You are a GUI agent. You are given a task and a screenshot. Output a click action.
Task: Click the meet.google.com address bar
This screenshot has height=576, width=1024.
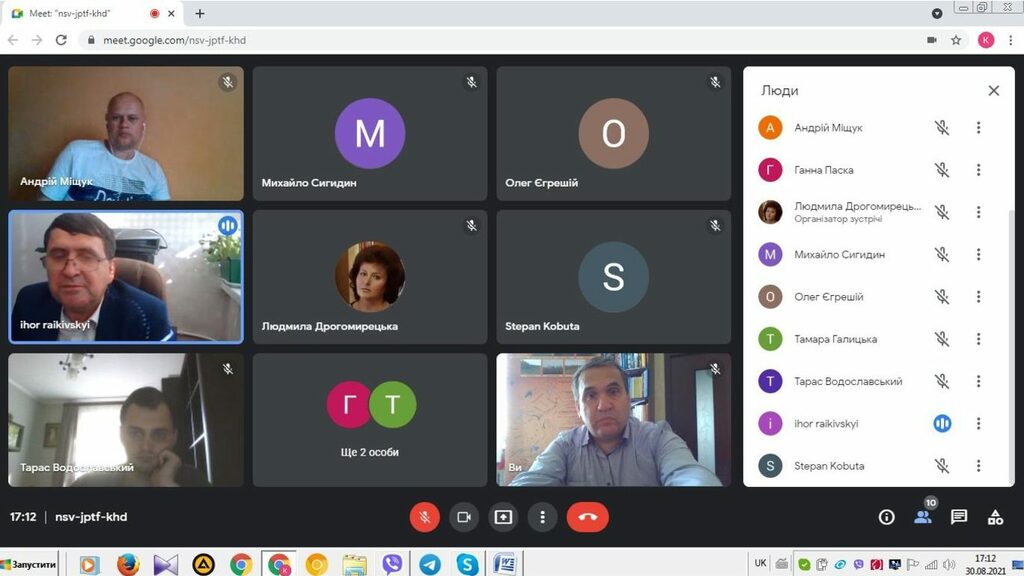(500, 40)
